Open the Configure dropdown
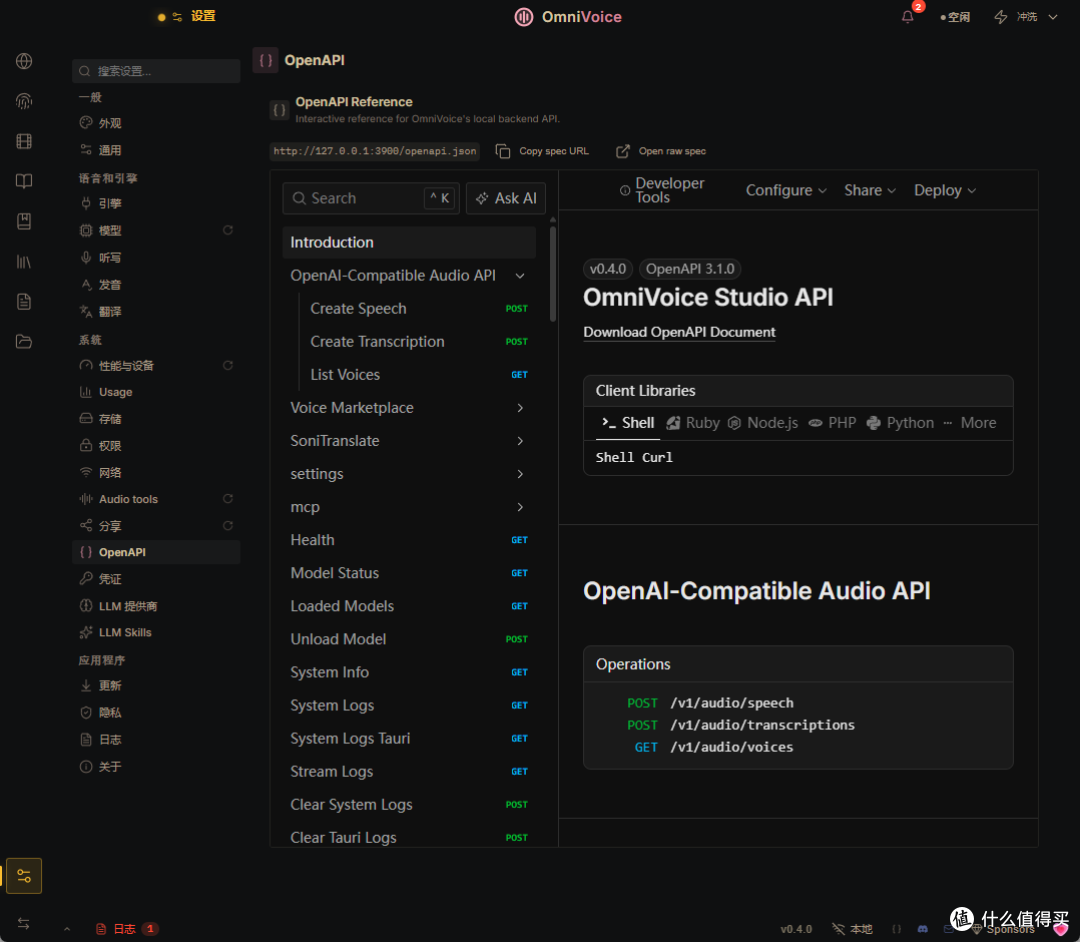Screen dimensions: 1080x942 tap(786, 190)
